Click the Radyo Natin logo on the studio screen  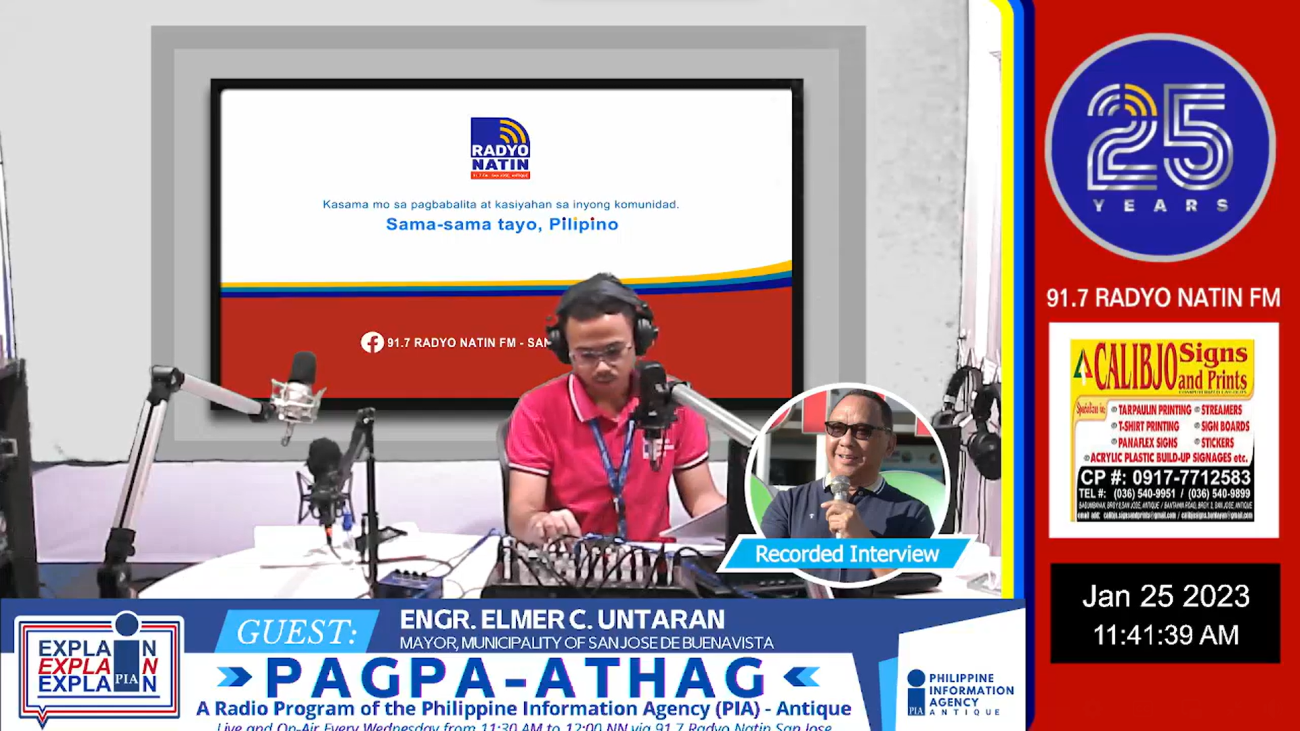pos(500,148)
